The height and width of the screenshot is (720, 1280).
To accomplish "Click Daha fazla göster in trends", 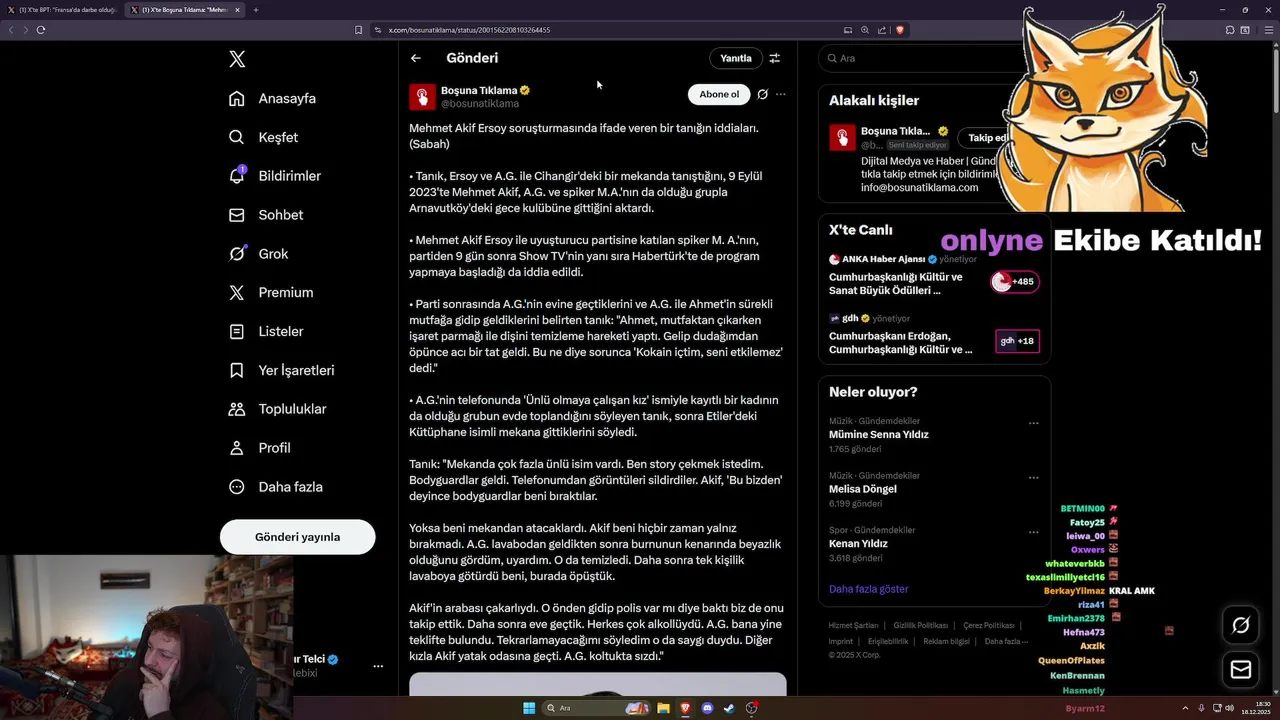I will tap(869, 589).
